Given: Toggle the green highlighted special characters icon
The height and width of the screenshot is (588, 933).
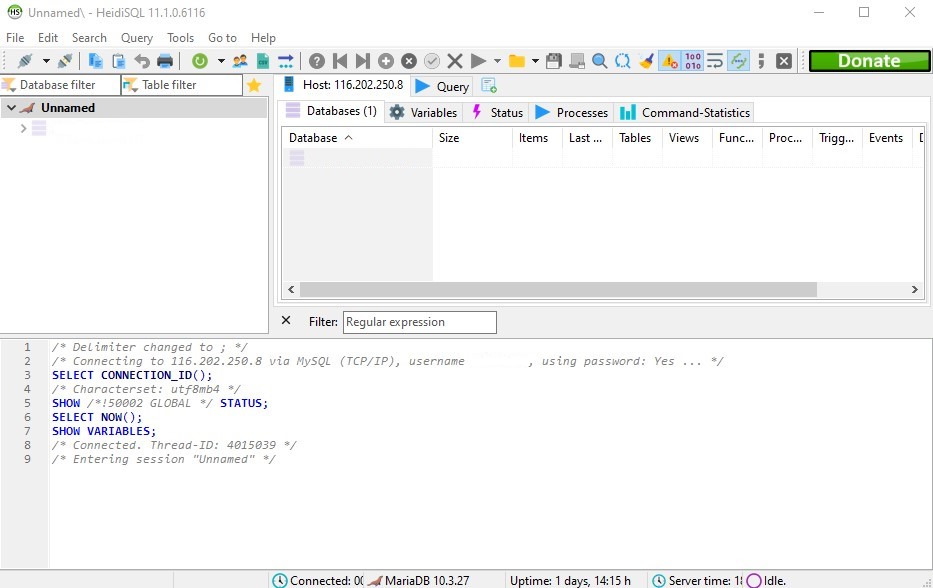Looking at the screenshot, I should point(738,61).
